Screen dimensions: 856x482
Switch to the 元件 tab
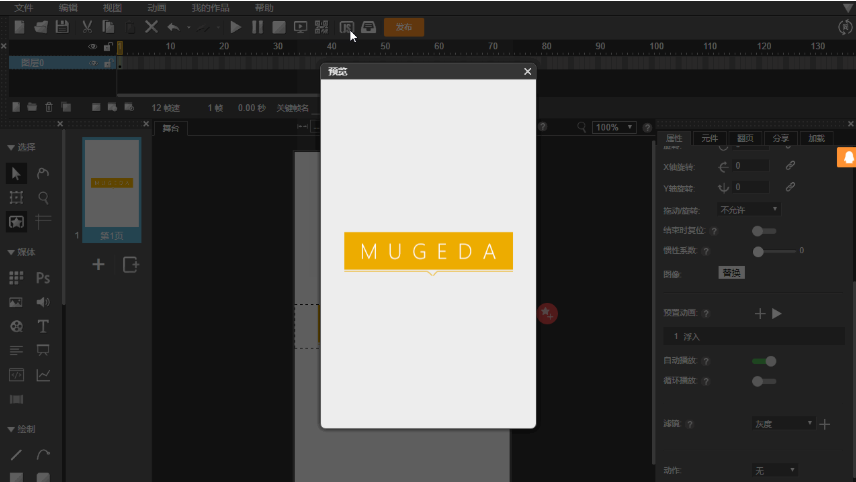pos(709,138)
